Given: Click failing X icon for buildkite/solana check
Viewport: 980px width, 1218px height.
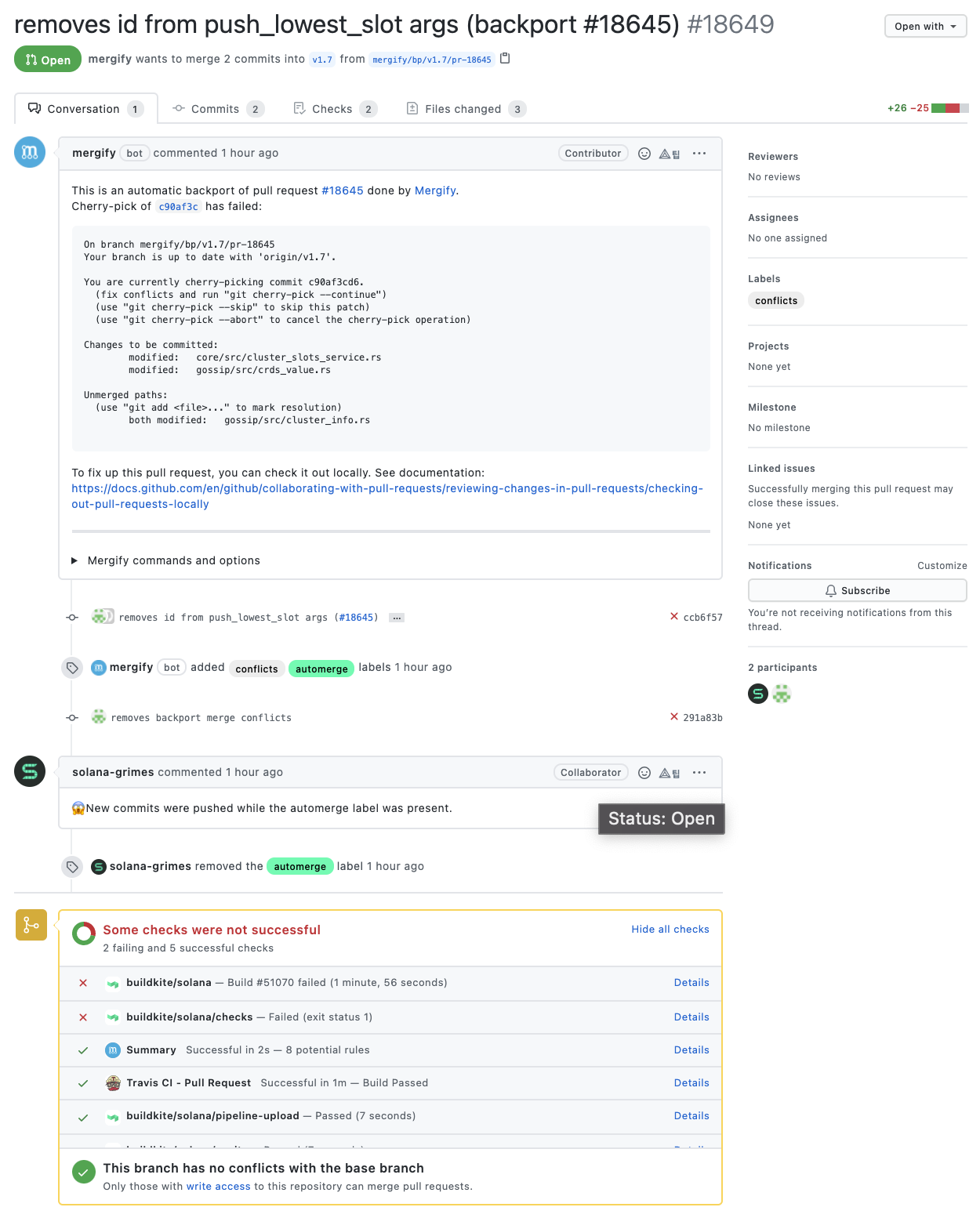Looking at the screenshot, I should coord(83,983).
